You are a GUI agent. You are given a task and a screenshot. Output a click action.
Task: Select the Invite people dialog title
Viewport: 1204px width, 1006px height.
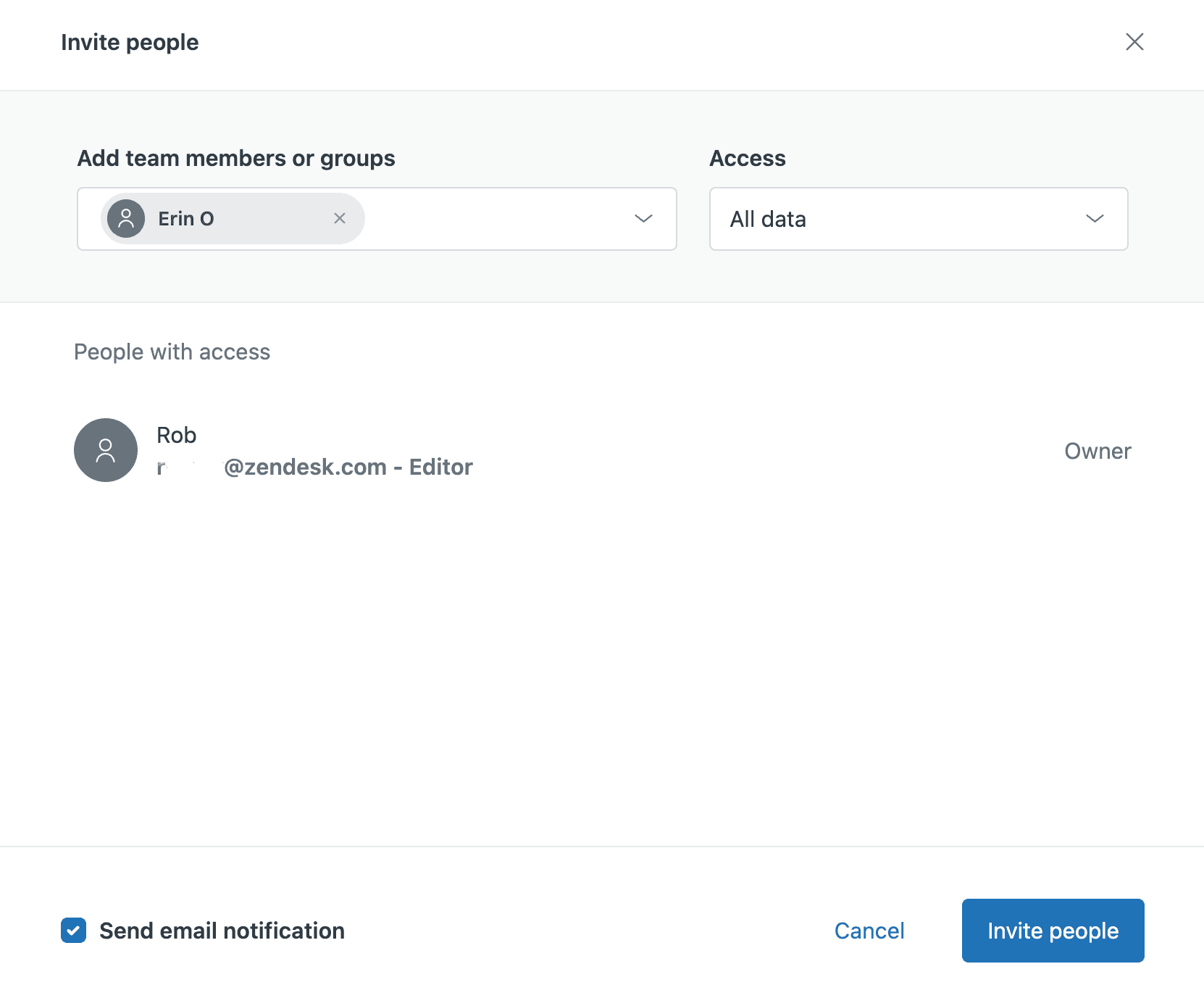point(130,42)
